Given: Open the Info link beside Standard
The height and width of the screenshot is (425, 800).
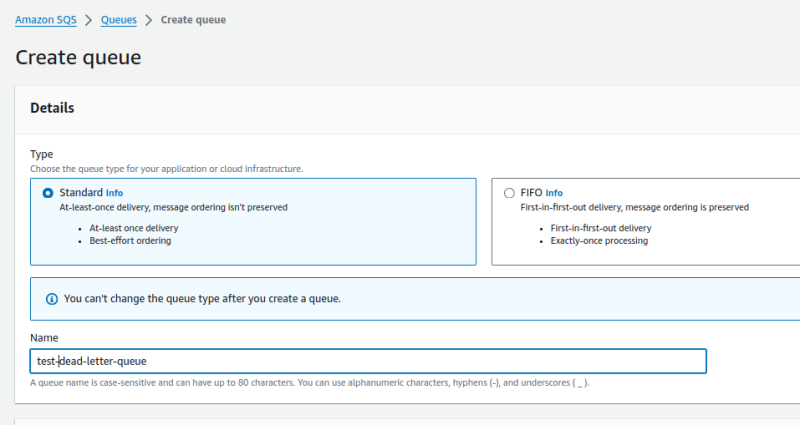Looking at the screenshot, I should [x=114, y=193].
